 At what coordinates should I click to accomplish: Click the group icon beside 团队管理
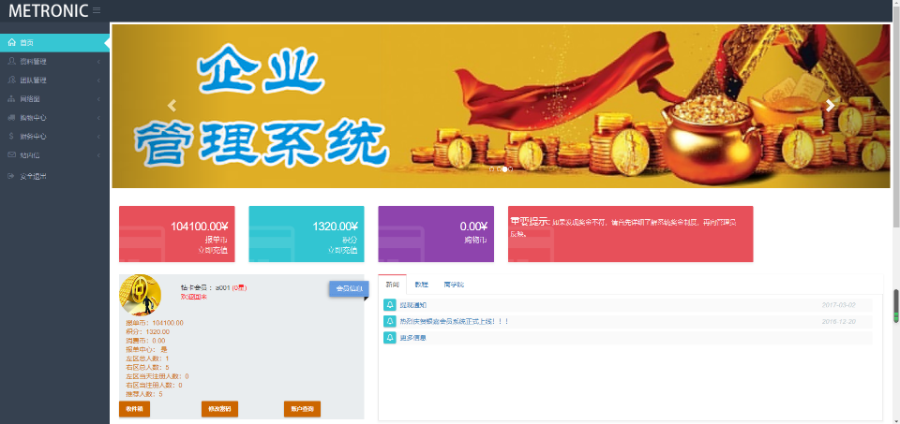(11, 80)
